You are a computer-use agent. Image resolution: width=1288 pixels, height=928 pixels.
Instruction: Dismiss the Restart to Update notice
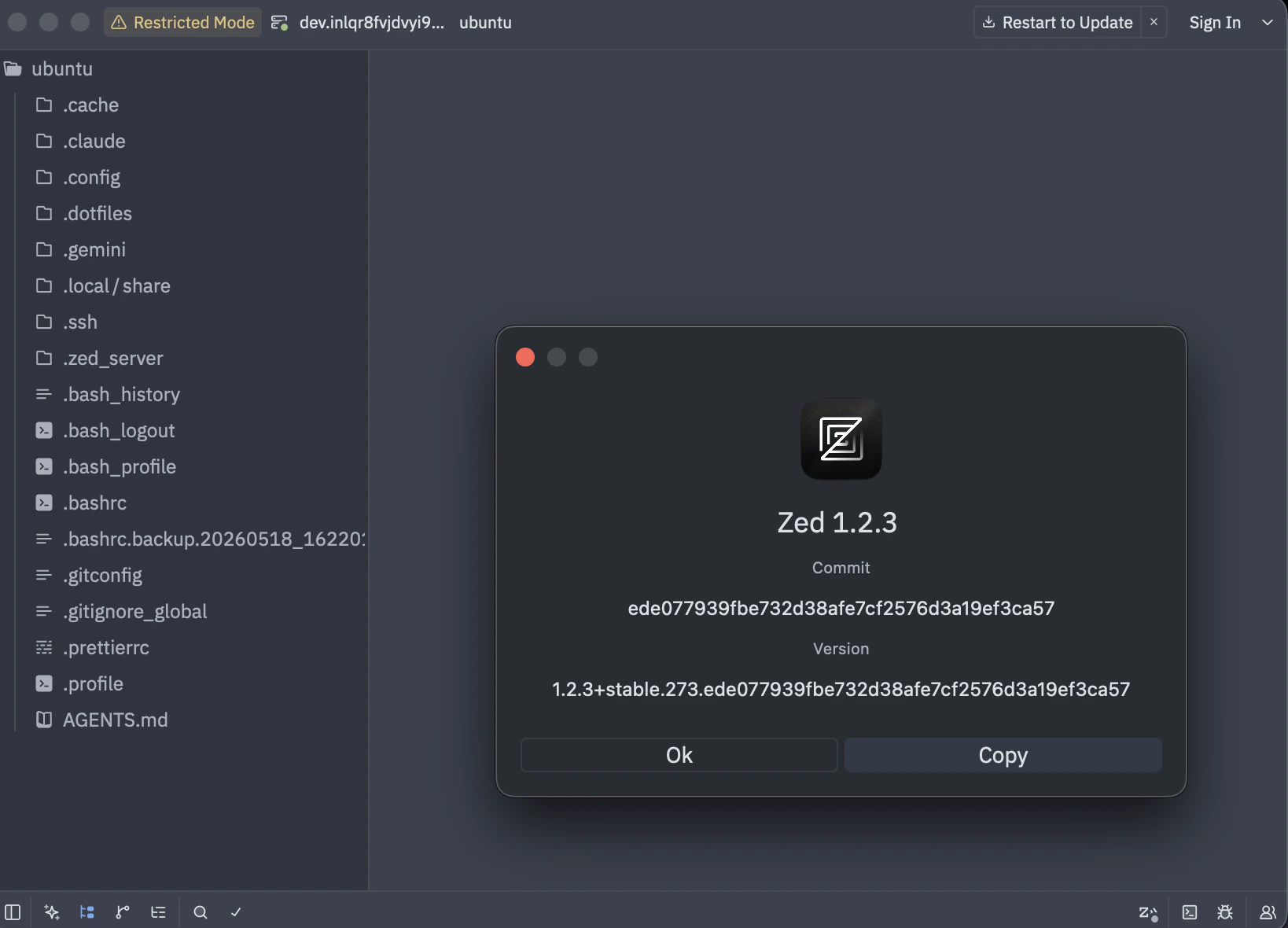(1154, 22)
